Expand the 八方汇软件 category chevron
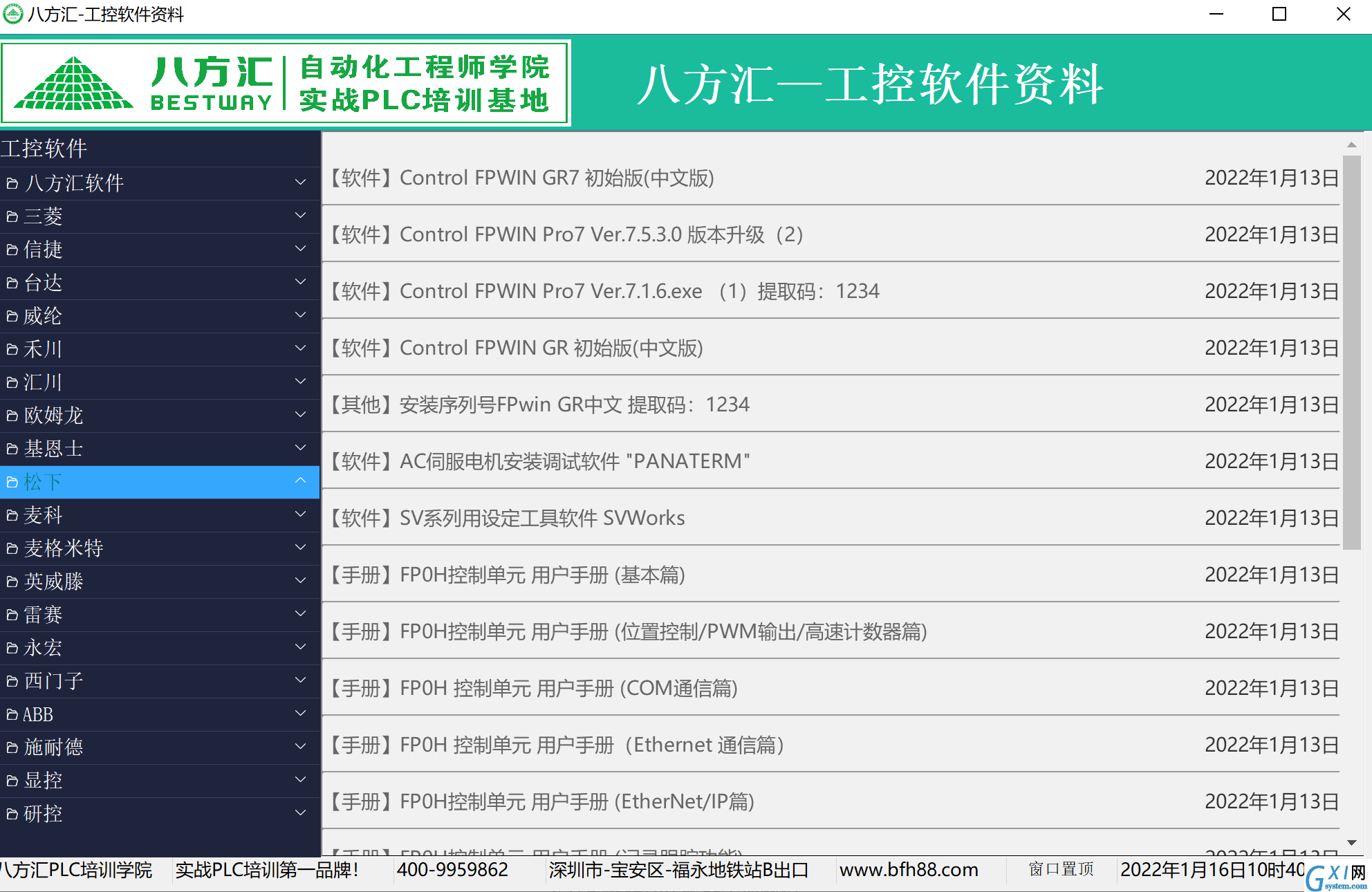 tap(300, 182)
